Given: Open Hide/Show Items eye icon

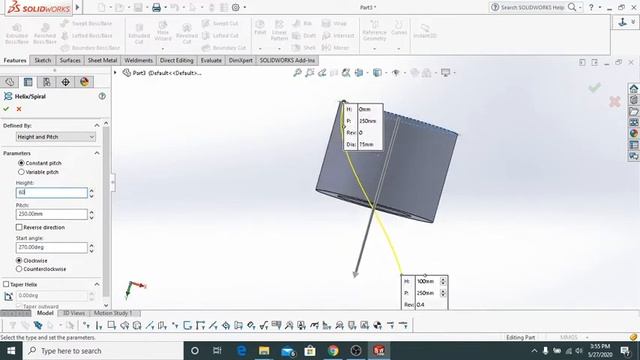Looking at the screenshot, I should (x=396, y=73).
